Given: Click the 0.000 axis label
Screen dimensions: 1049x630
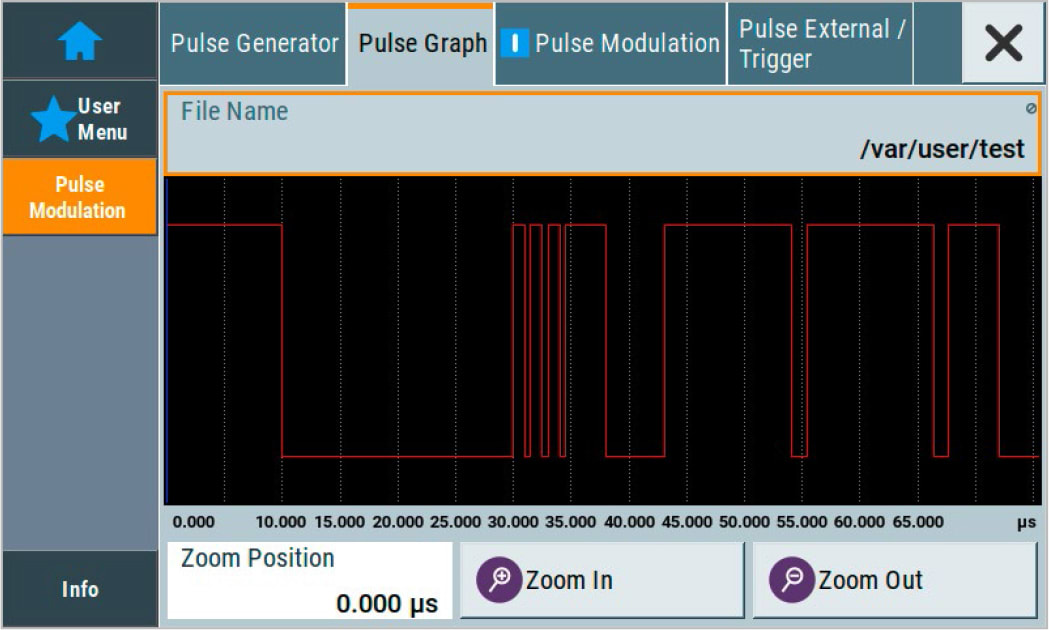Looking at the screenshot, I should click(193, 522).
